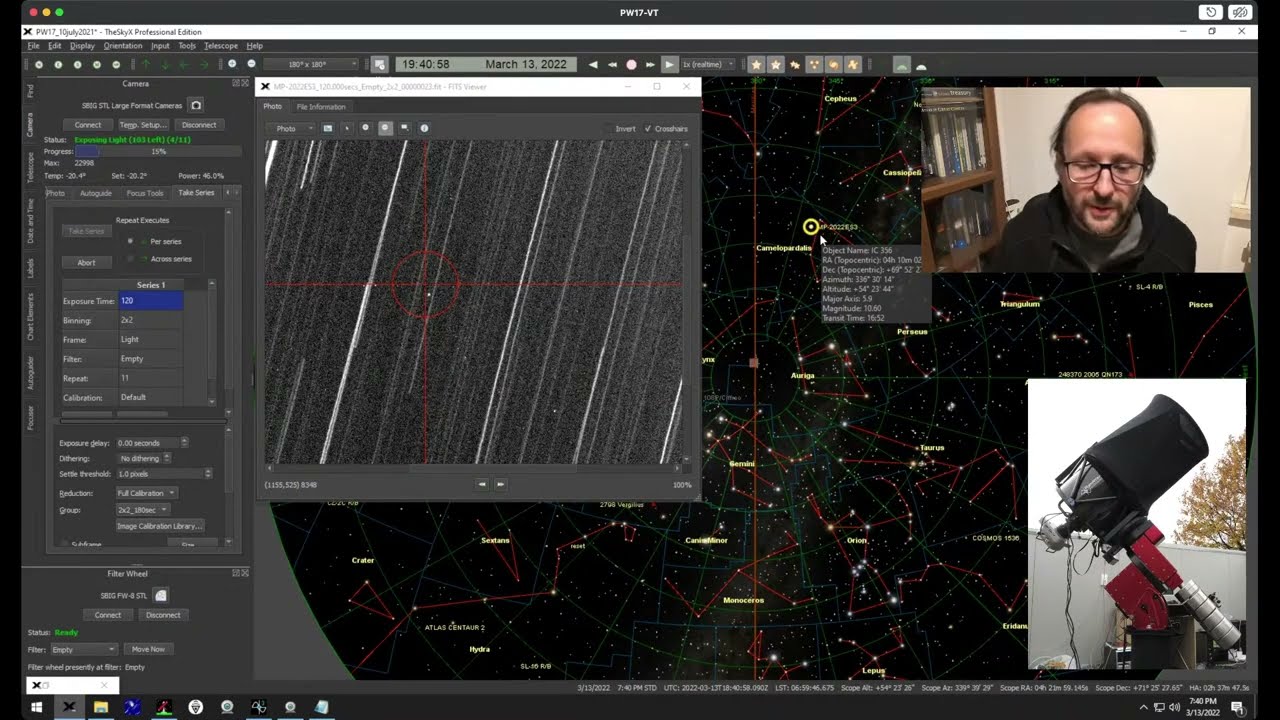Click the date and time calendar icon
This screenshot has width=1280, height=720.
(379, 64)
